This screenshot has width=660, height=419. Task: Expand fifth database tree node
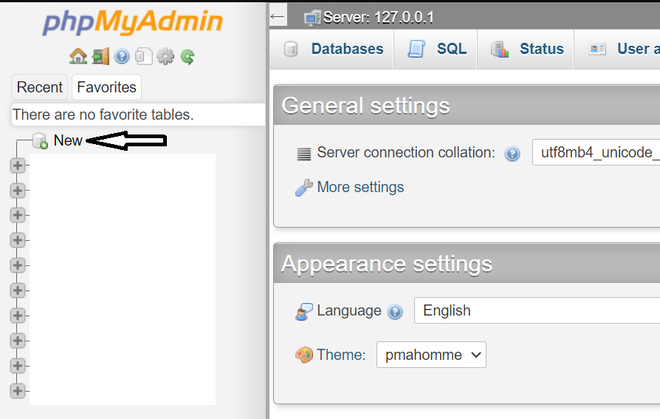pyautogui.click(x=18, y=265)
